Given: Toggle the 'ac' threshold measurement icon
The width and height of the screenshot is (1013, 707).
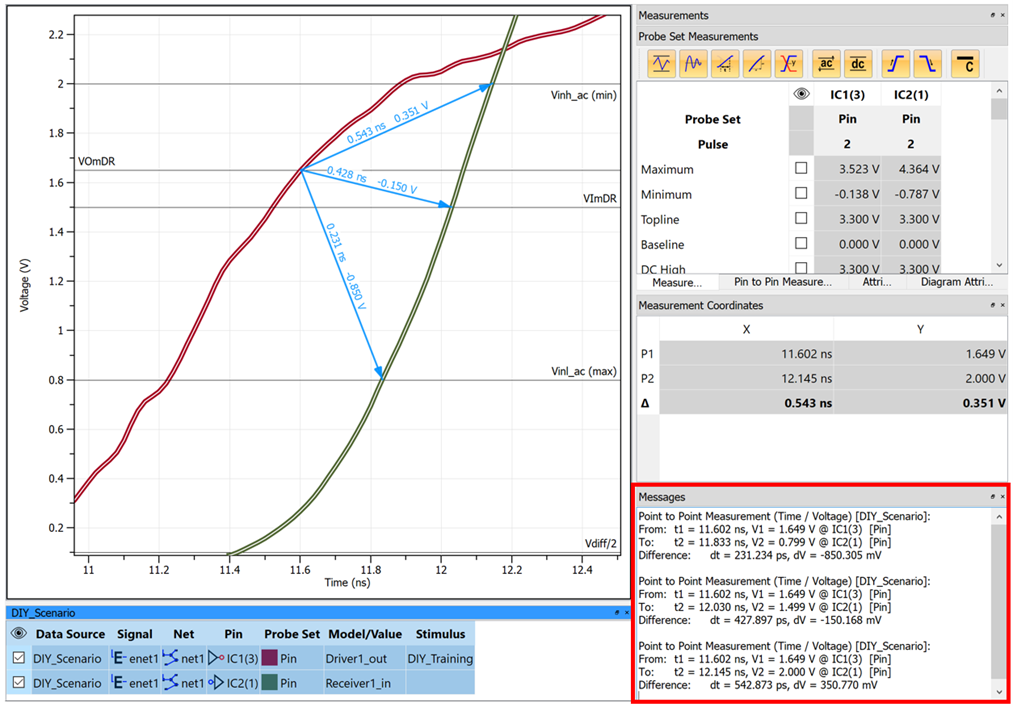Looking at the screenshot, I should coord(826,64).
